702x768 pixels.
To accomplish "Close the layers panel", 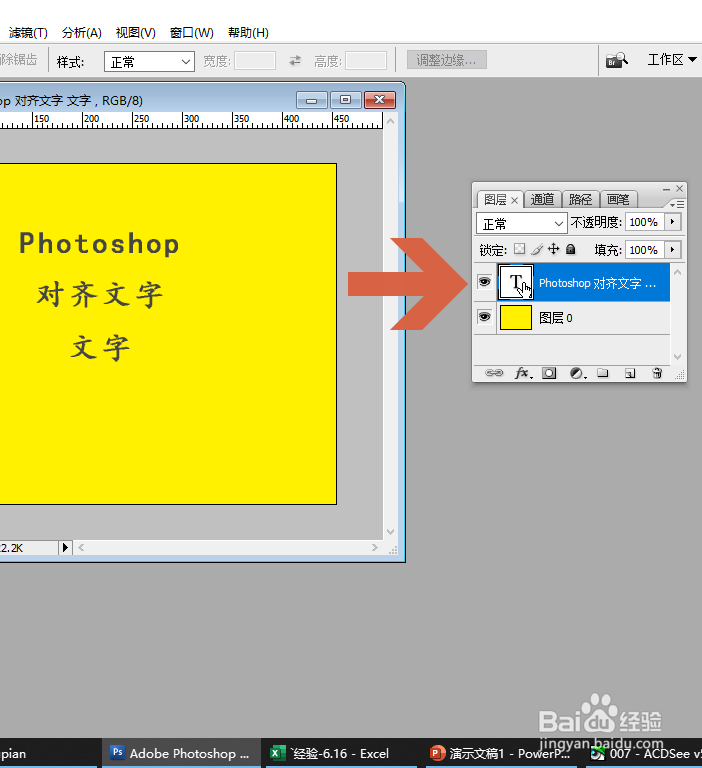I will (679, 188).
